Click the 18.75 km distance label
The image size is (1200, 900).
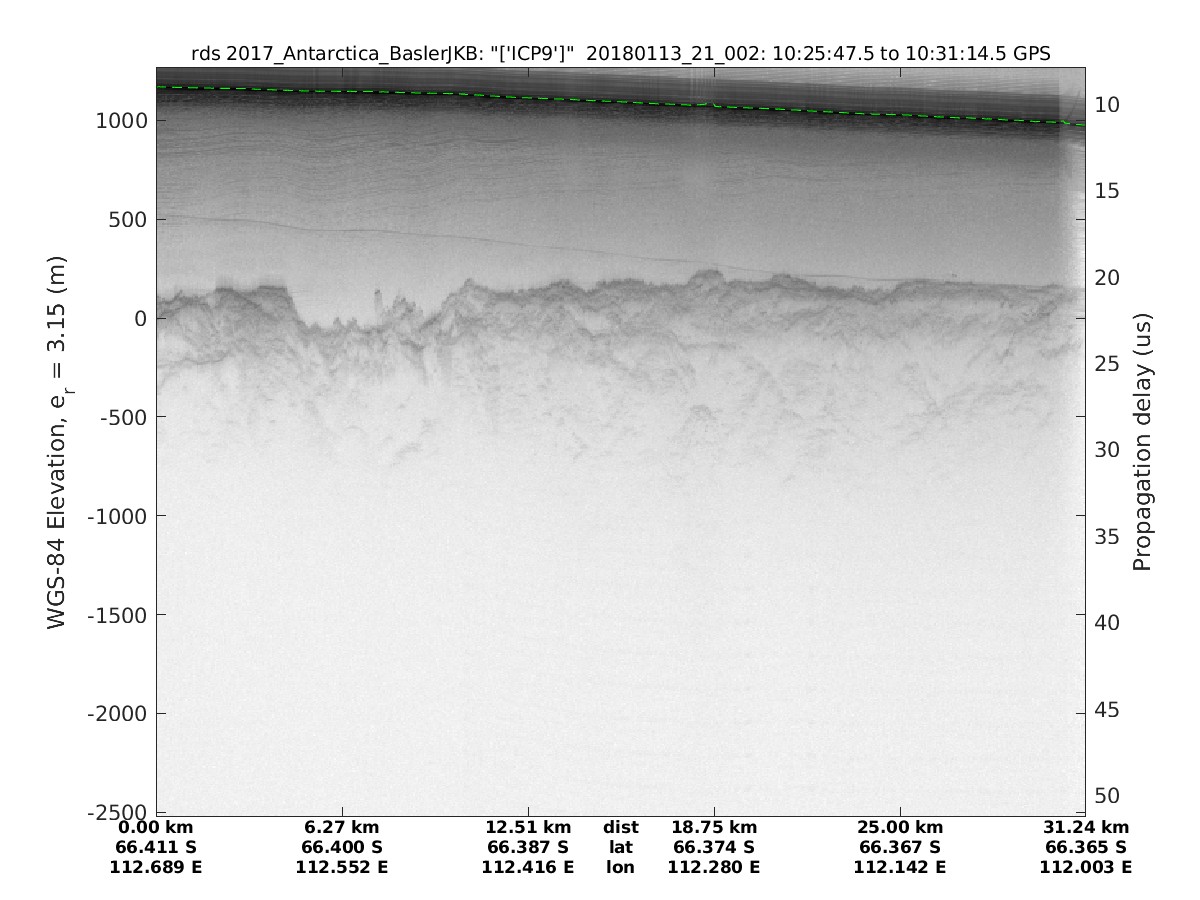pyautogui.click(x=714, y=828)
